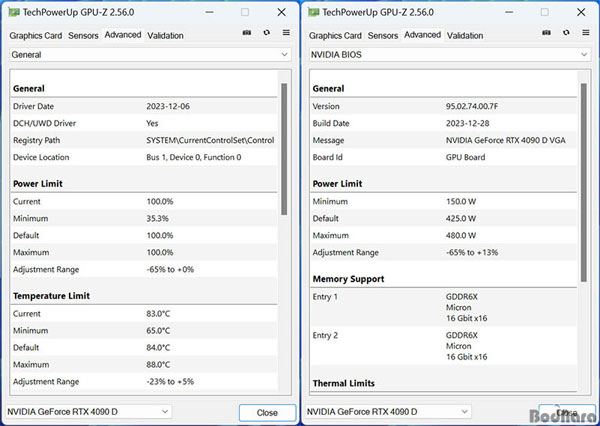Select Memory Support Entry 2 row
600x426 pixels.
pos(443,346)
